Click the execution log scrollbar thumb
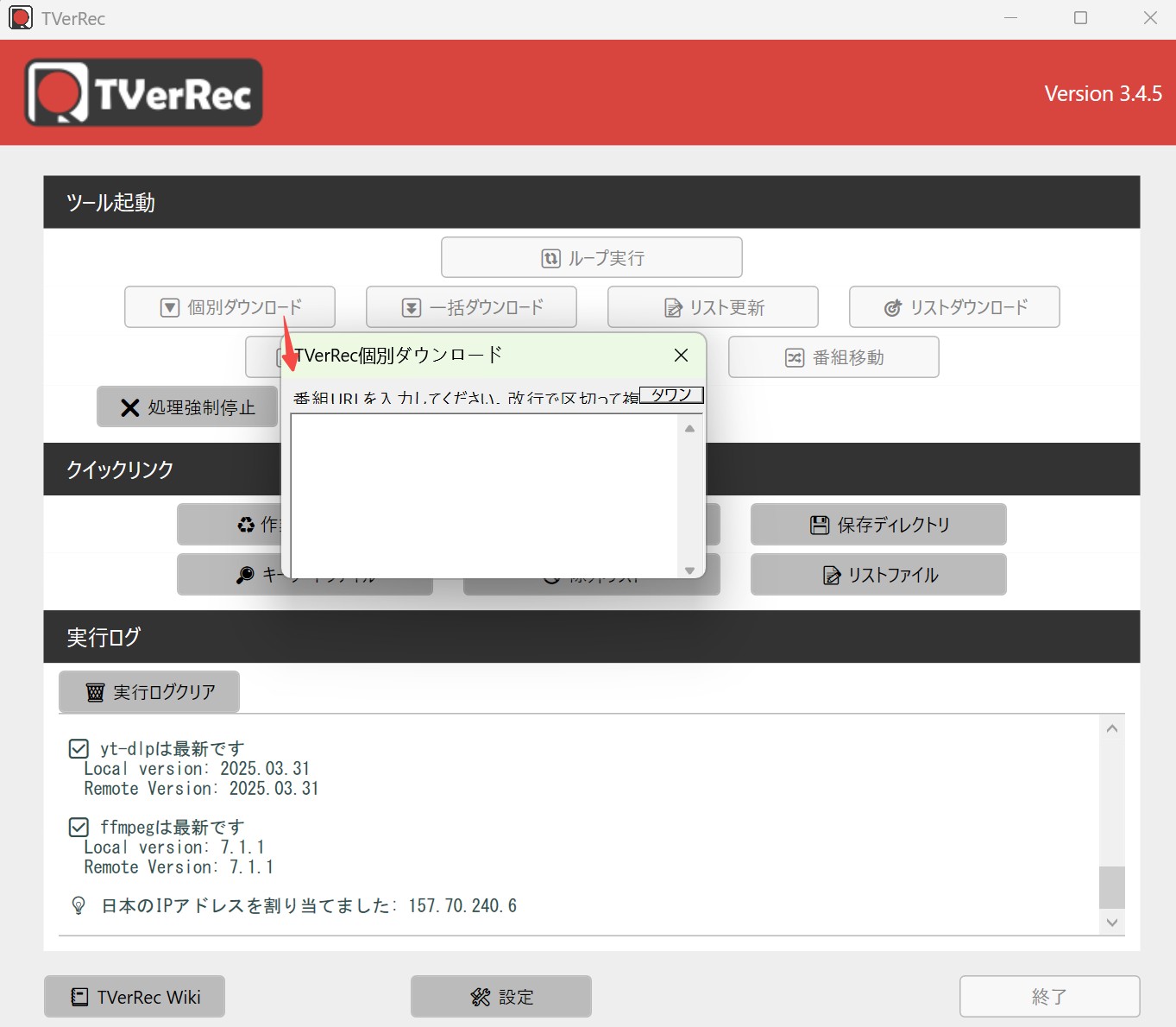 pos(1112,887)
